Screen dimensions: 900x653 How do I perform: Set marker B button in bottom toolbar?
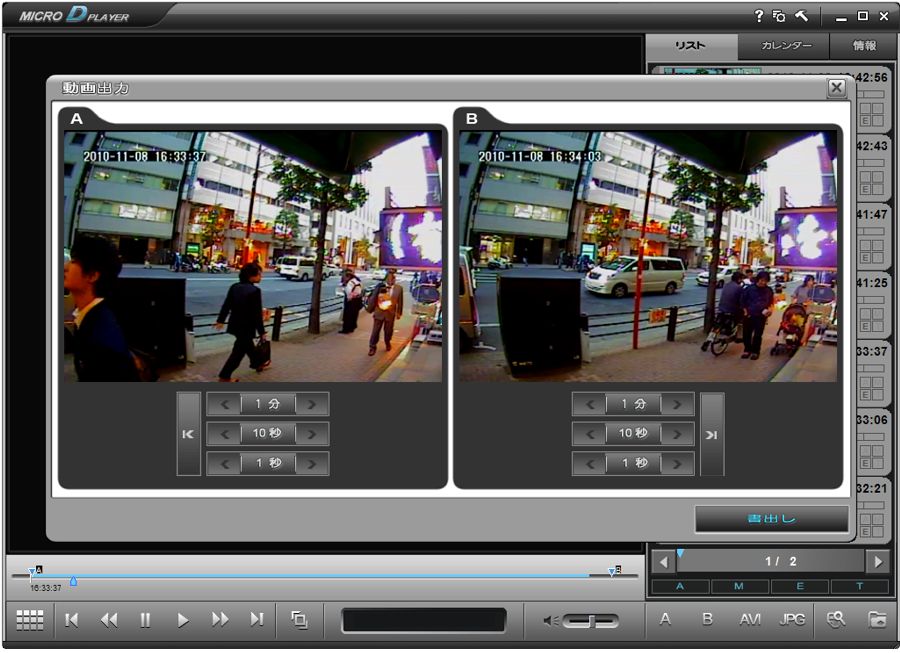pos(707,620)
